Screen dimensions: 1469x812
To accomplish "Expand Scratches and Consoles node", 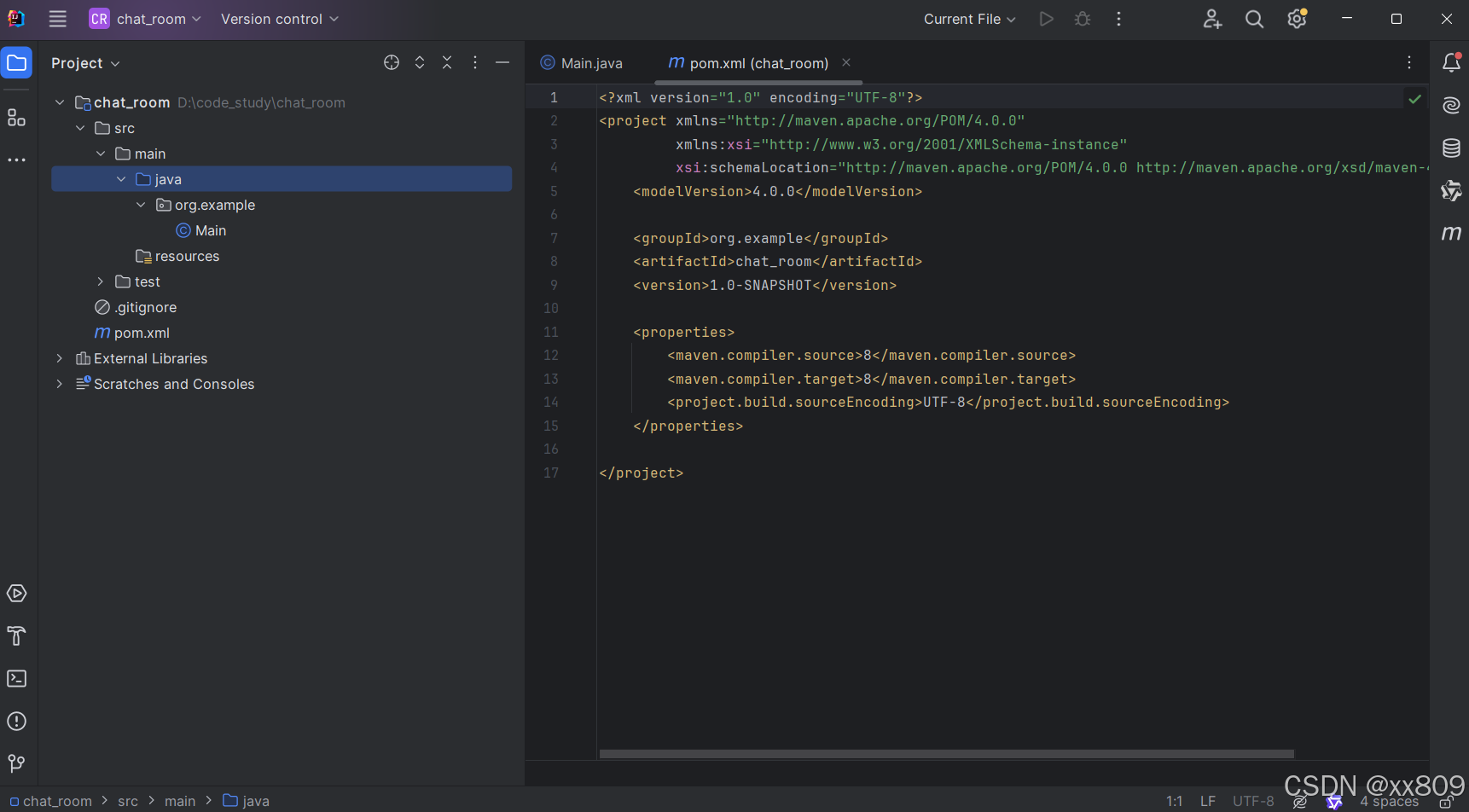I will [60, 384].
